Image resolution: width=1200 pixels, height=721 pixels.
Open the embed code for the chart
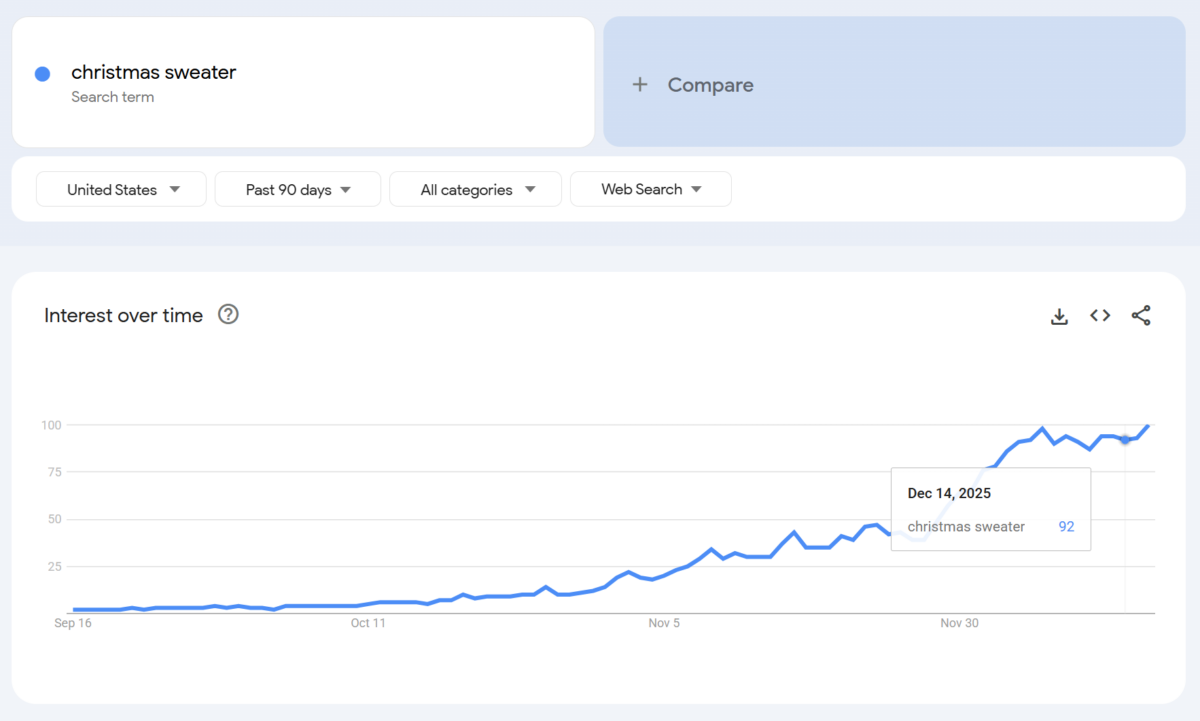[x=1099, y=315]
